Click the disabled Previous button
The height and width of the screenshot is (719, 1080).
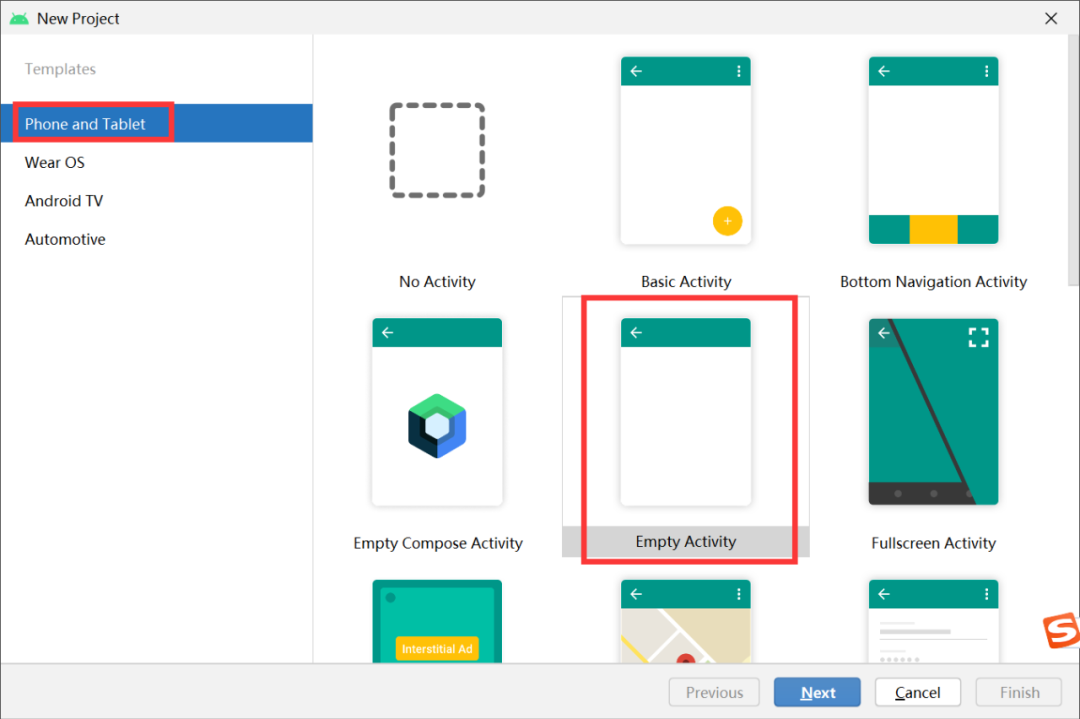coord(714,692)
